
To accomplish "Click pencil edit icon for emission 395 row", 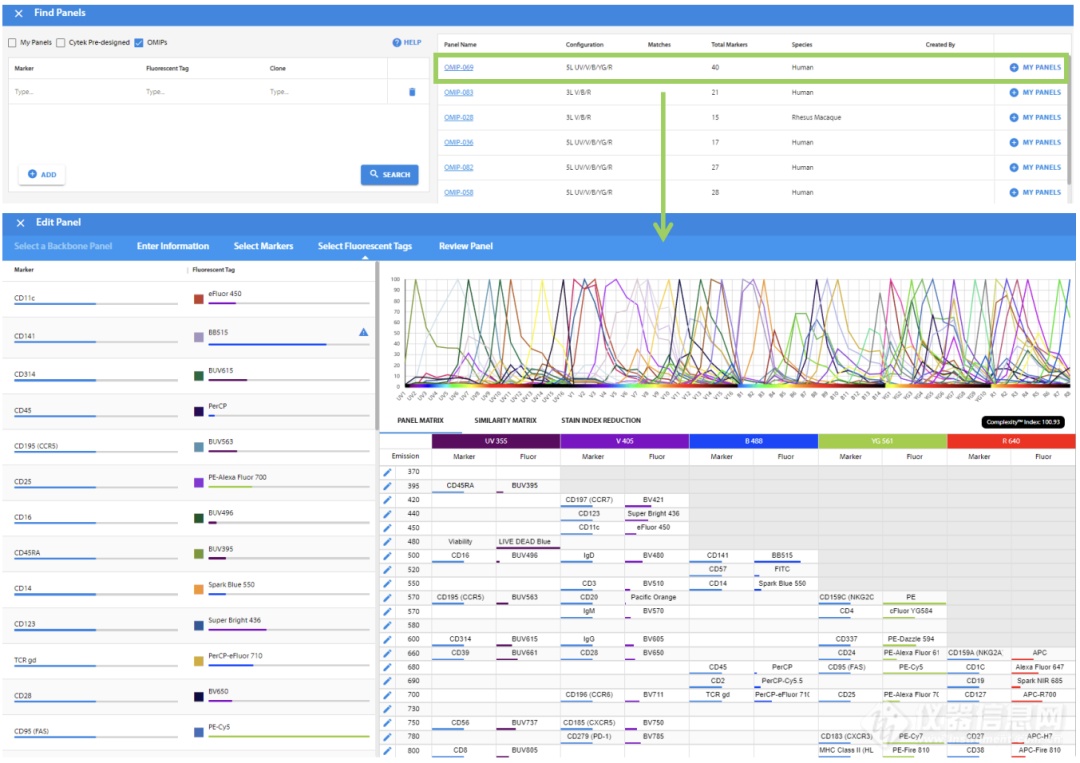I will pos(387,486).
